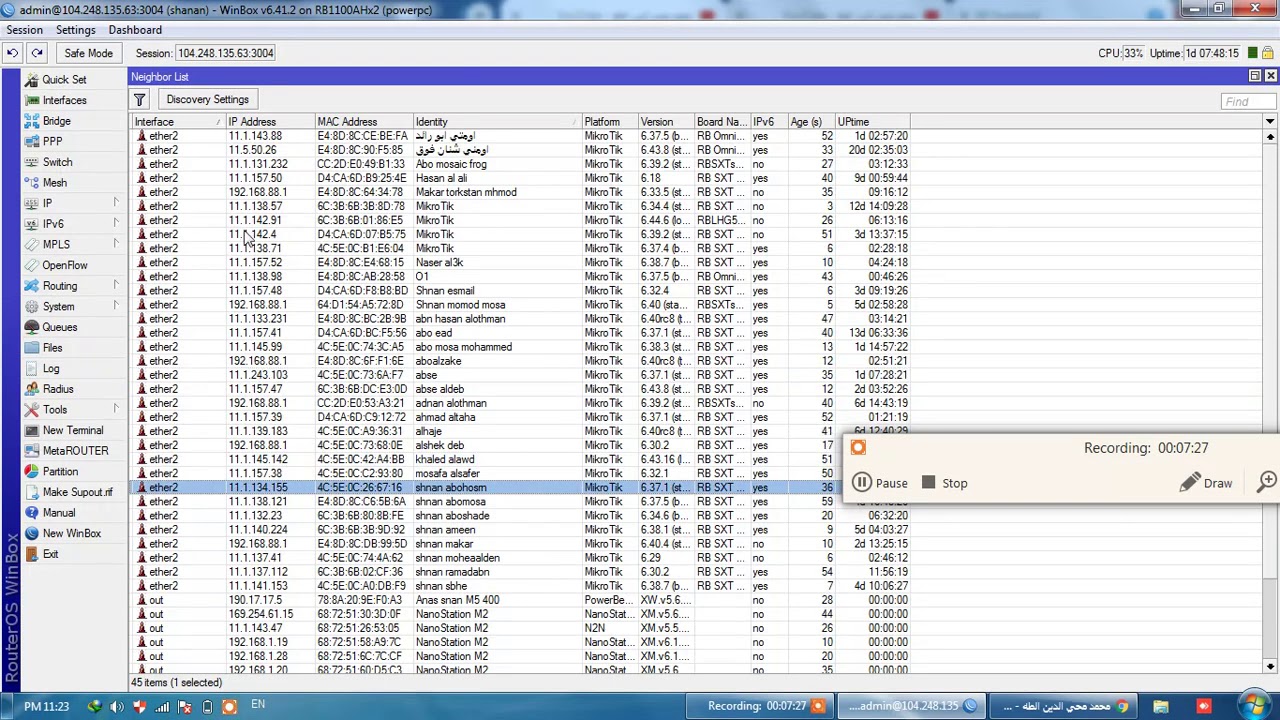This screenshot has height=720, width=1280.
Task: Click the Discovery Settings button
Action: [x=207, y=99]
